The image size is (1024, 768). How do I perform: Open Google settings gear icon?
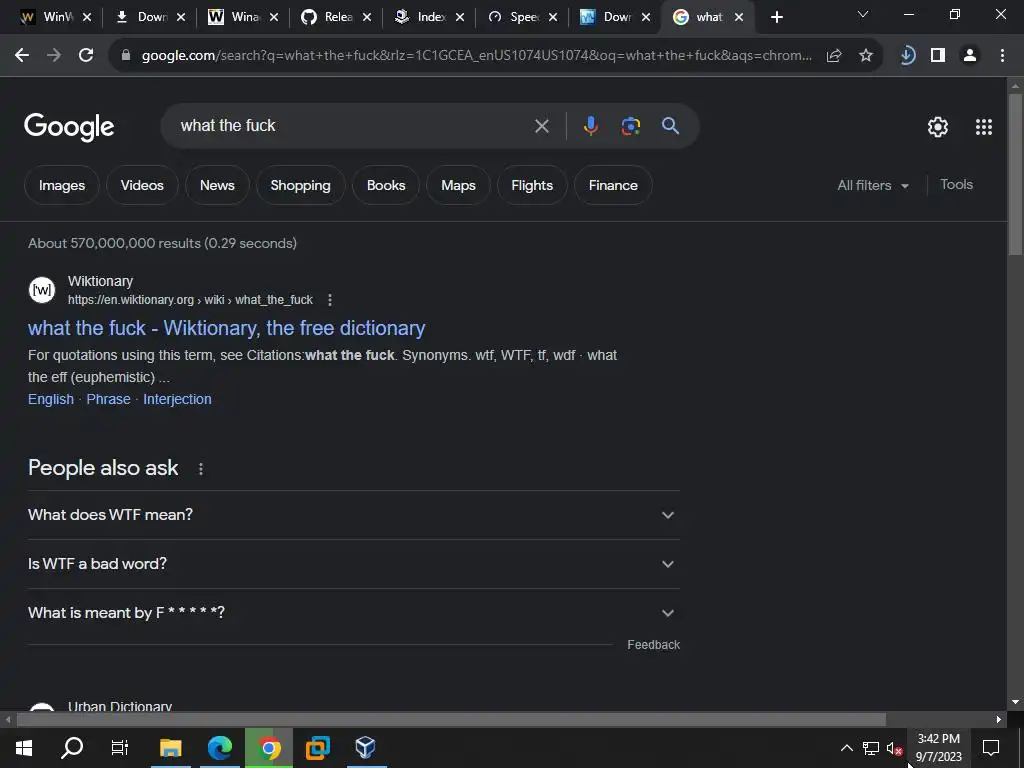coord(938,127)
